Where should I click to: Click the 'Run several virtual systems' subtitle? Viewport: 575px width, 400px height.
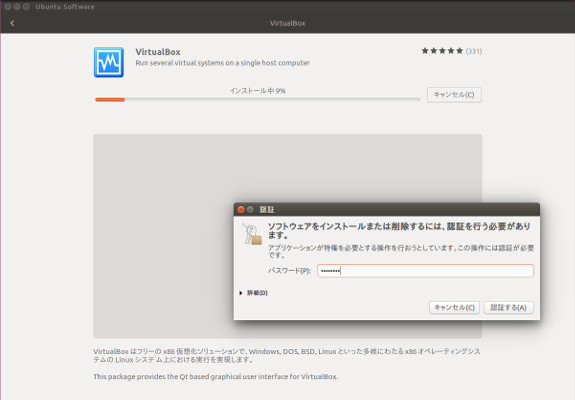click(223, 63)
